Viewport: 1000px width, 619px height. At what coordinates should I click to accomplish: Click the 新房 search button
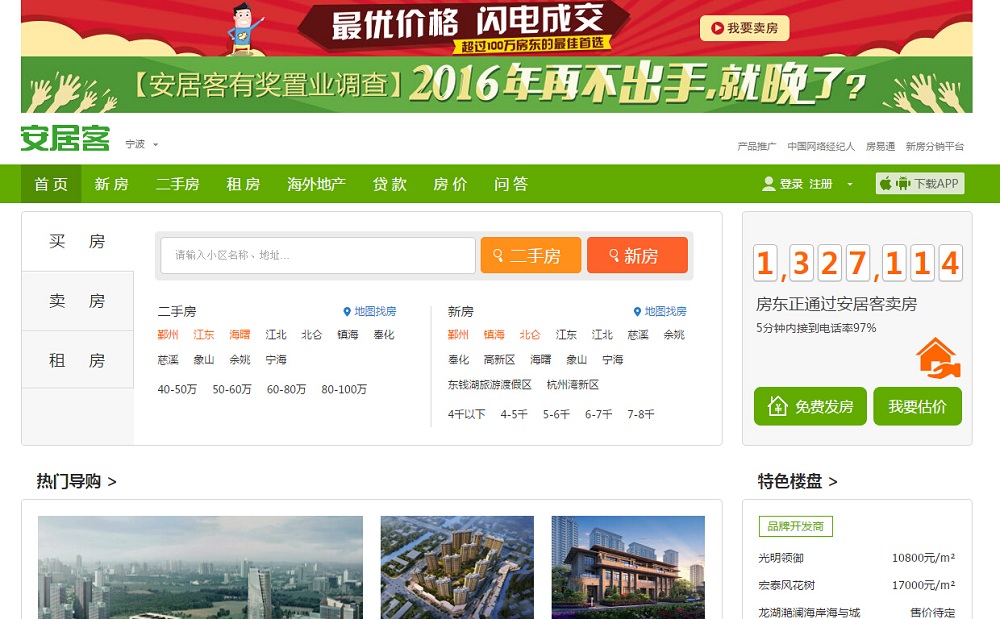[637, 255]
